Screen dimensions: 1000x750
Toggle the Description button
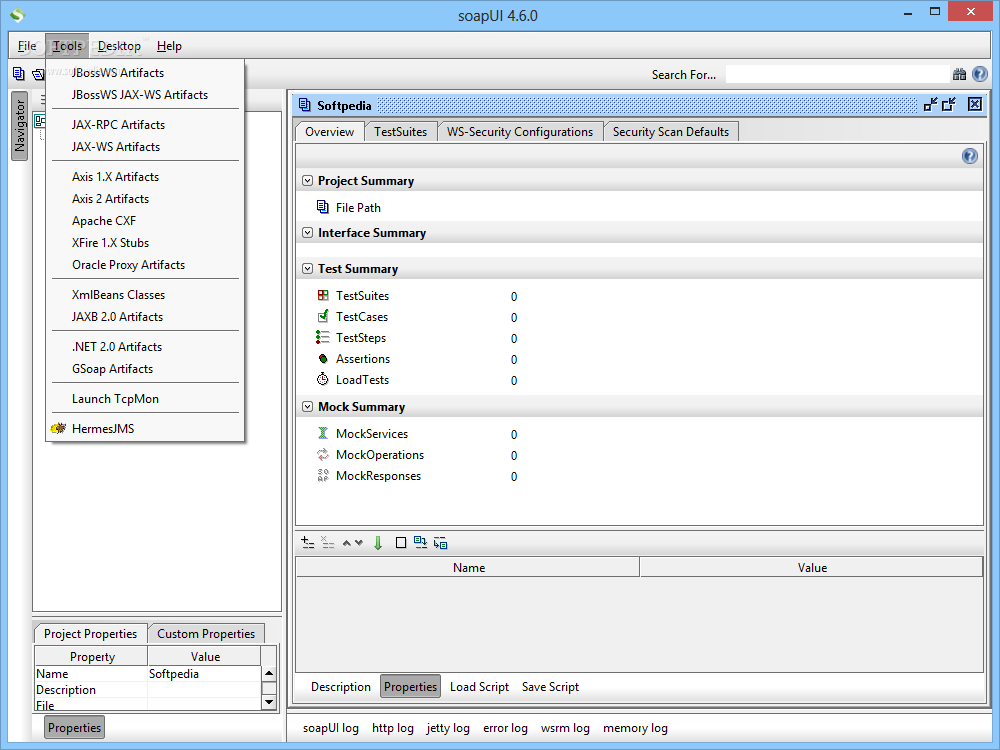click(341, 686)
